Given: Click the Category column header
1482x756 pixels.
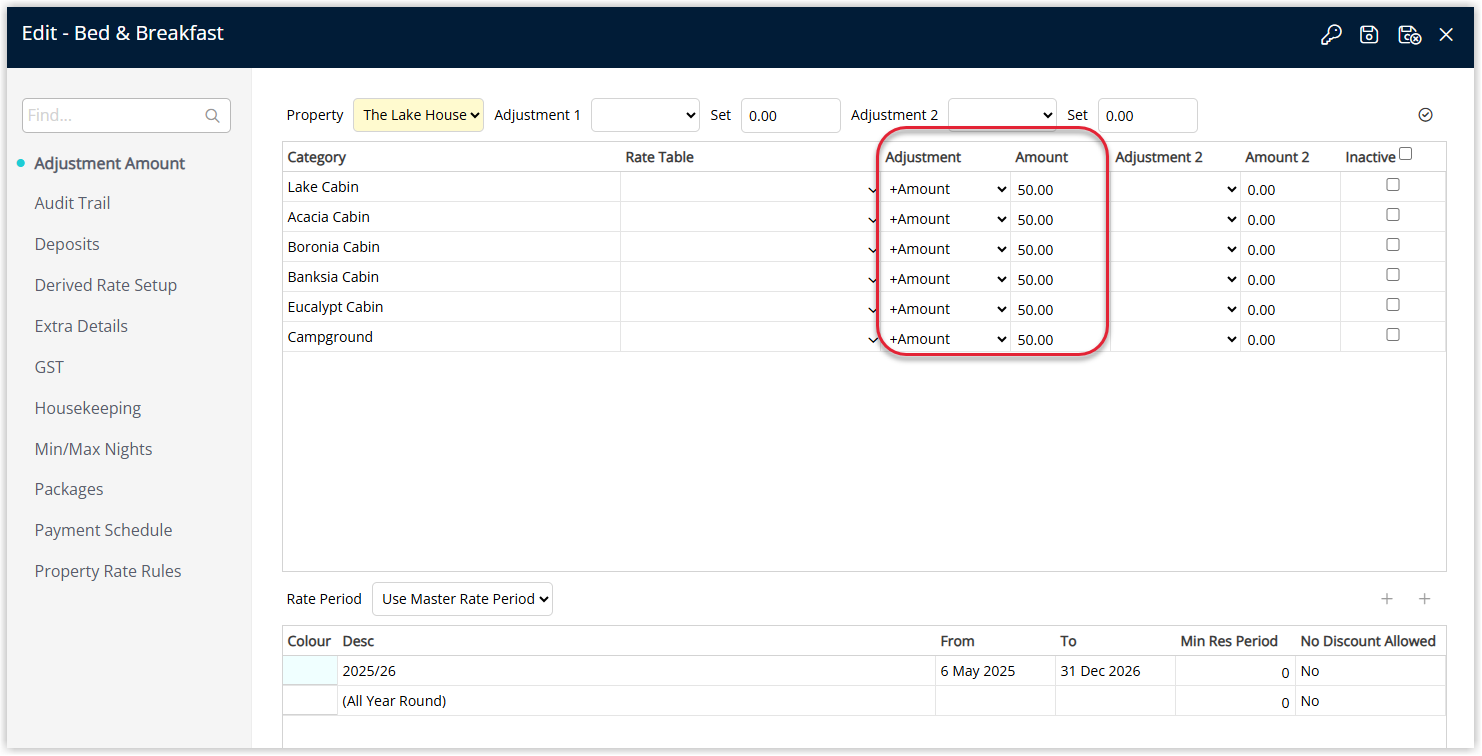Looking at the screenshot, I should coord(317,157).
